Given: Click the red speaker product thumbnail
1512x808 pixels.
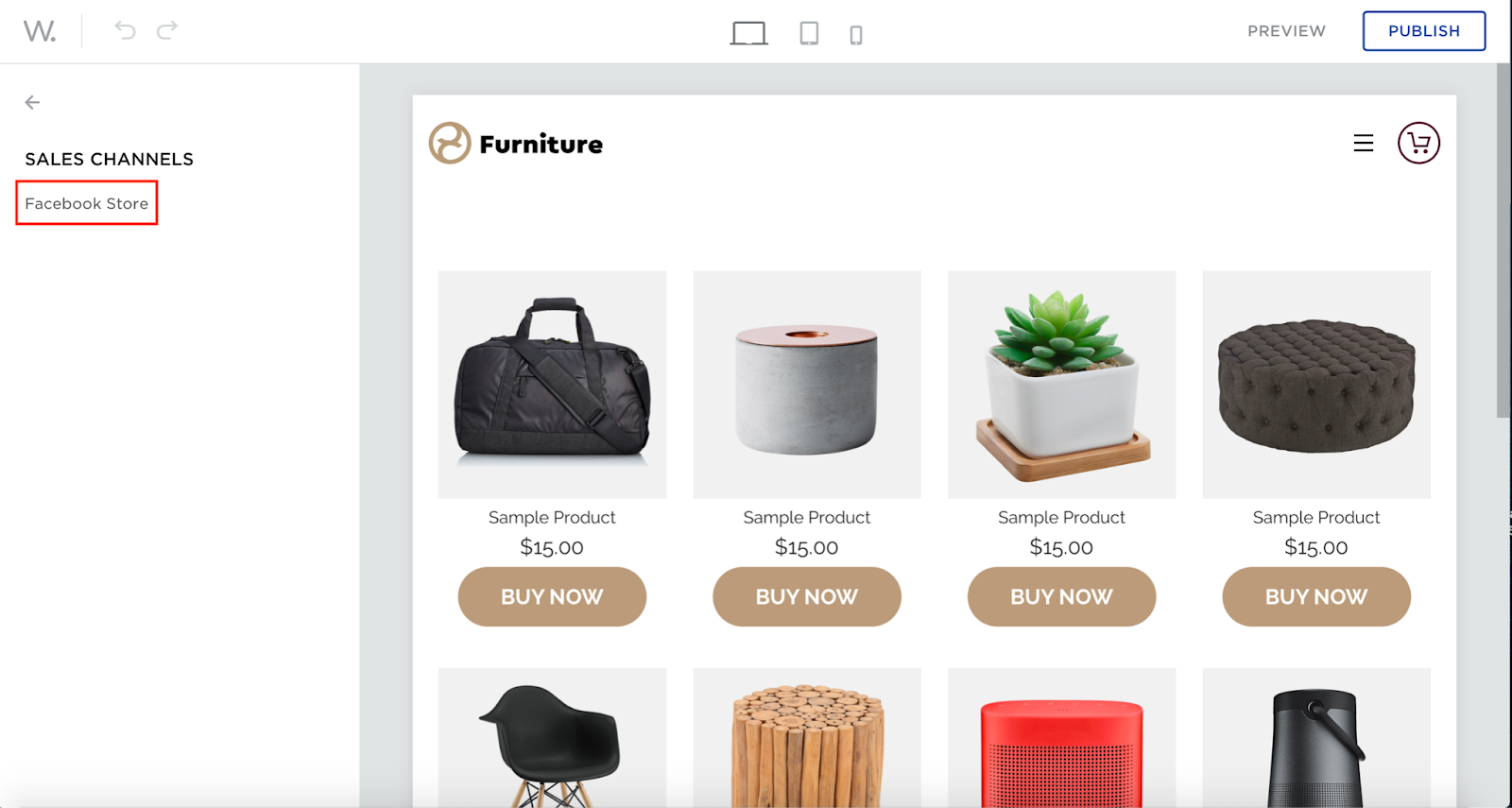Looking at the screenshot, I should tap(1061, 738).
